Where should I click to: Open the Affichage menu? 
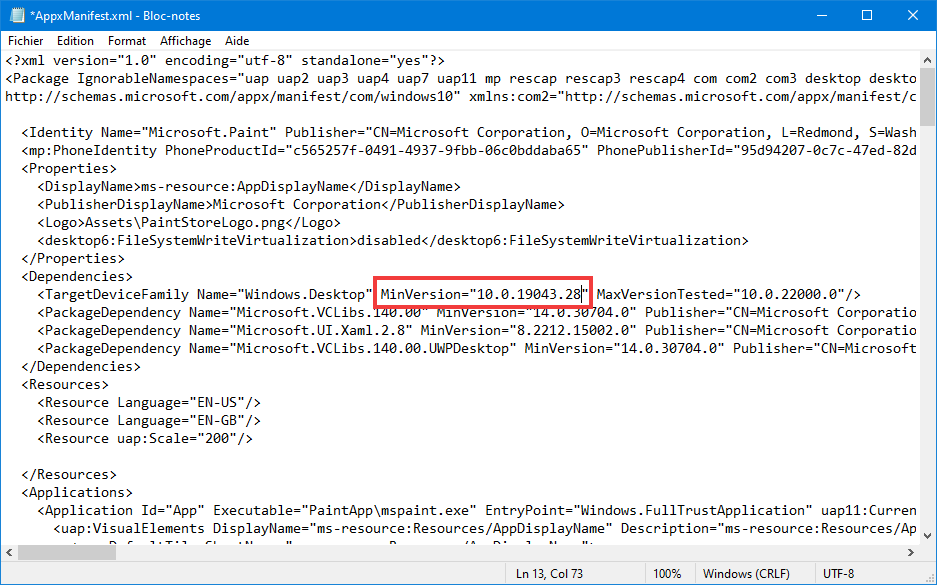[x=185, y=41]
